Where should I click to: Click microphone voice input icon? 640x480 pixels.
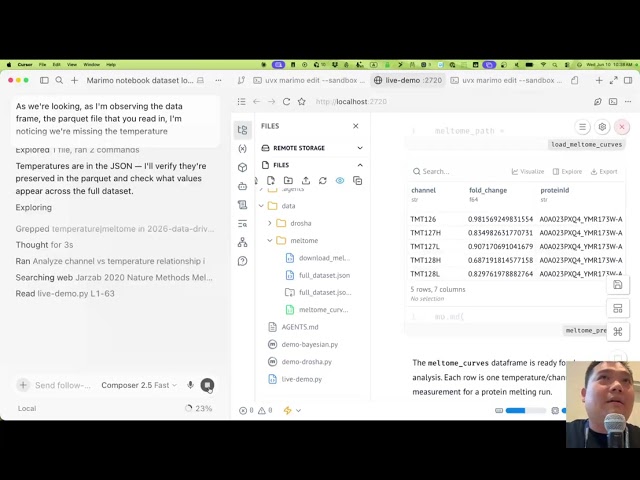coord(190,385)
